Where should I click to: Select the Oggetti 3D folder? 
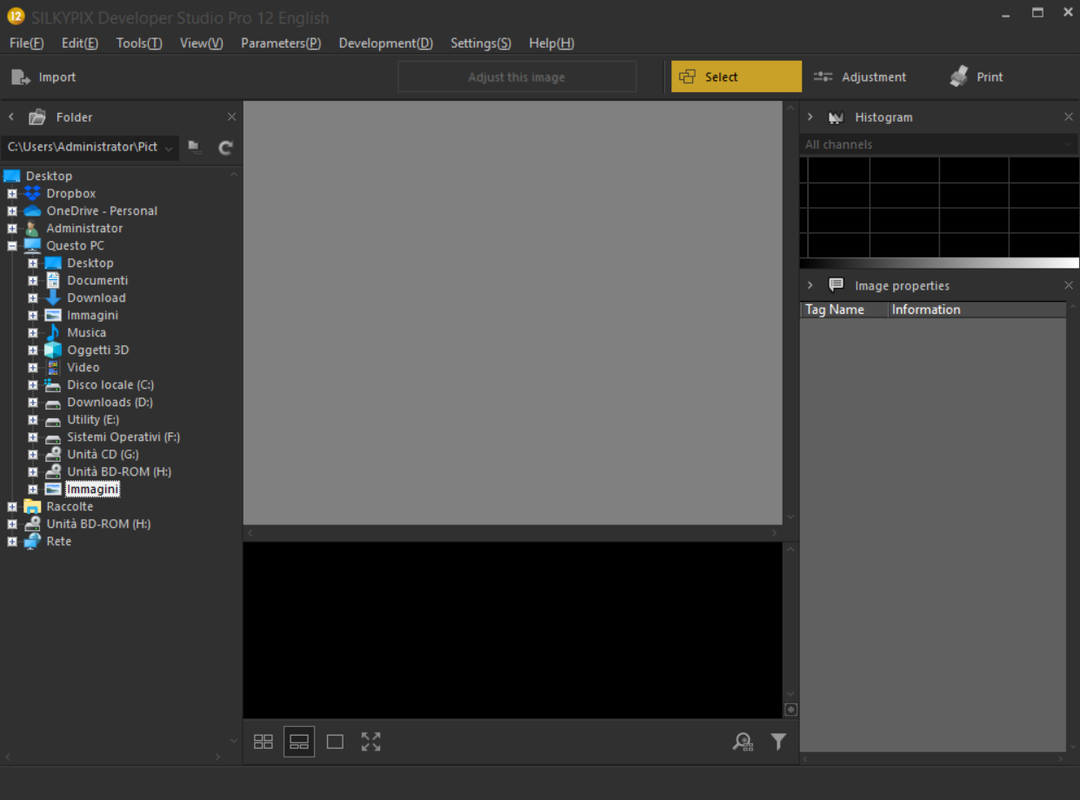(x=98, y=350)
